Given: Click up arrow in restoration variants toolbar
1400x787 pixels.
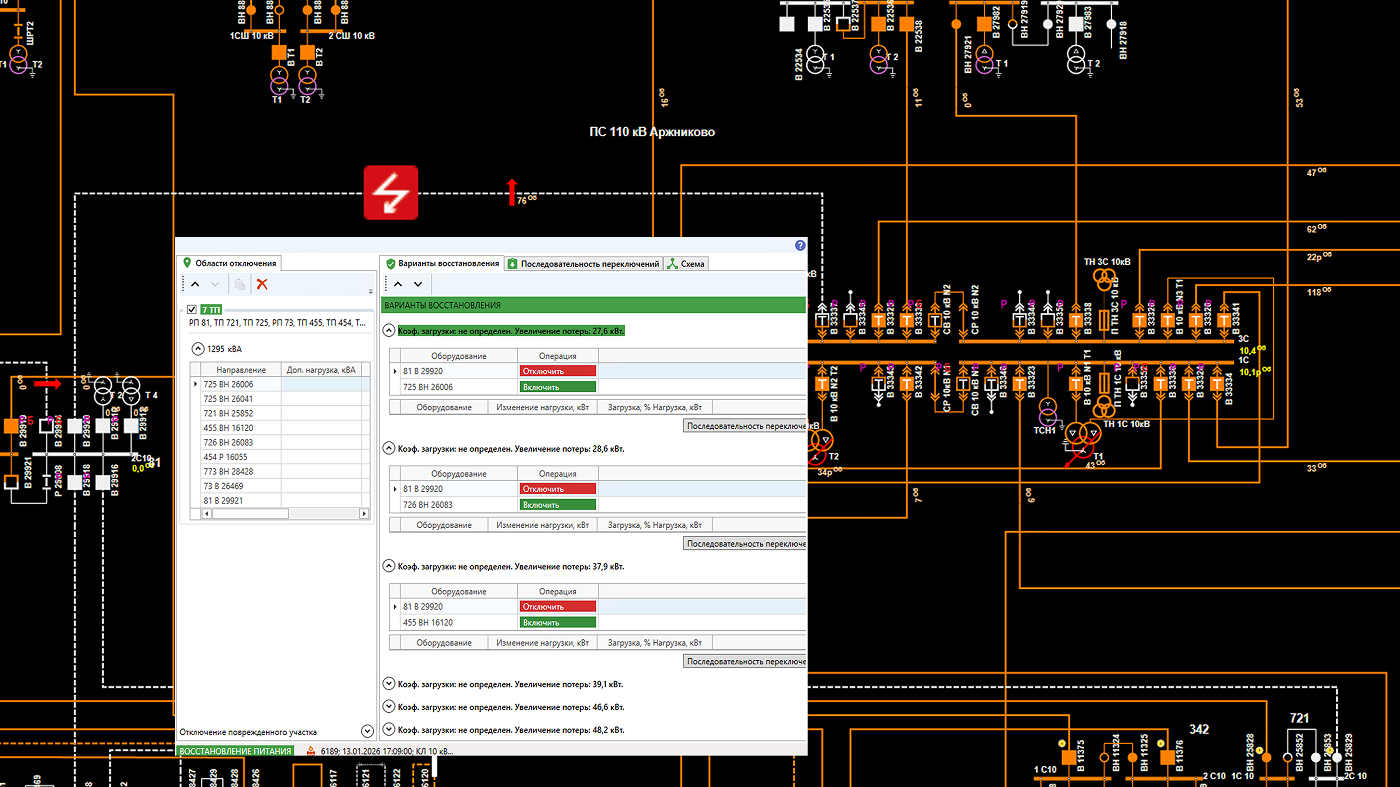Looking at the screenshot, I should (x=398, y=285).
